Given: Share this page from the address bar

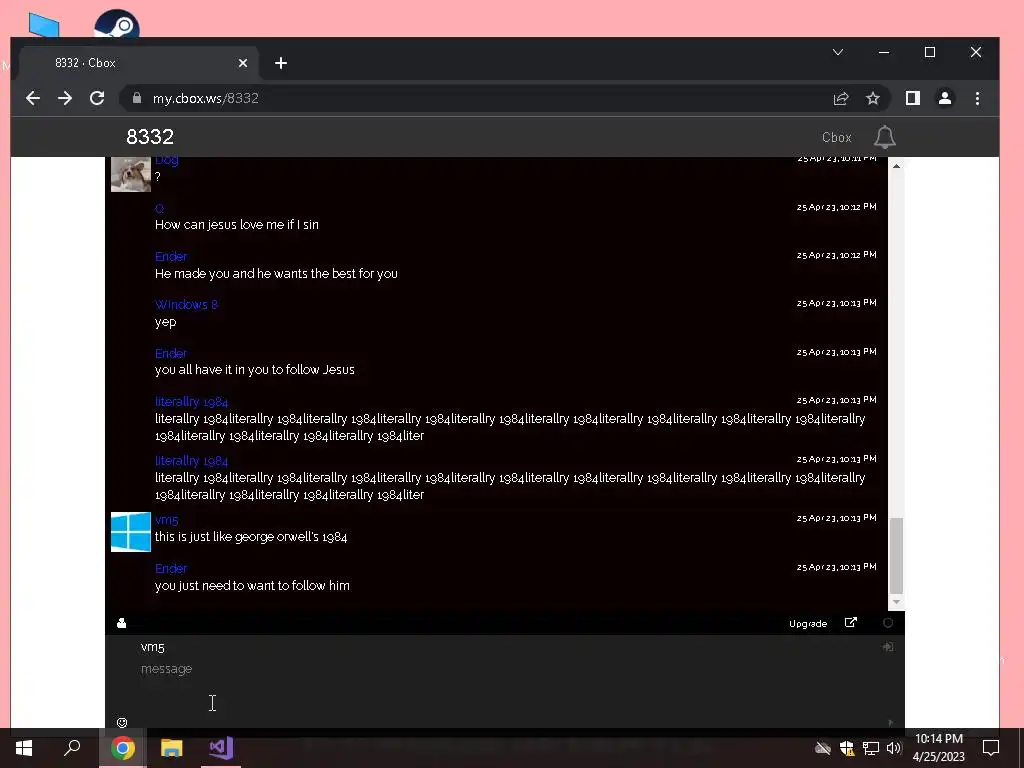Looking at the screenshot, I should pos(841,99).
